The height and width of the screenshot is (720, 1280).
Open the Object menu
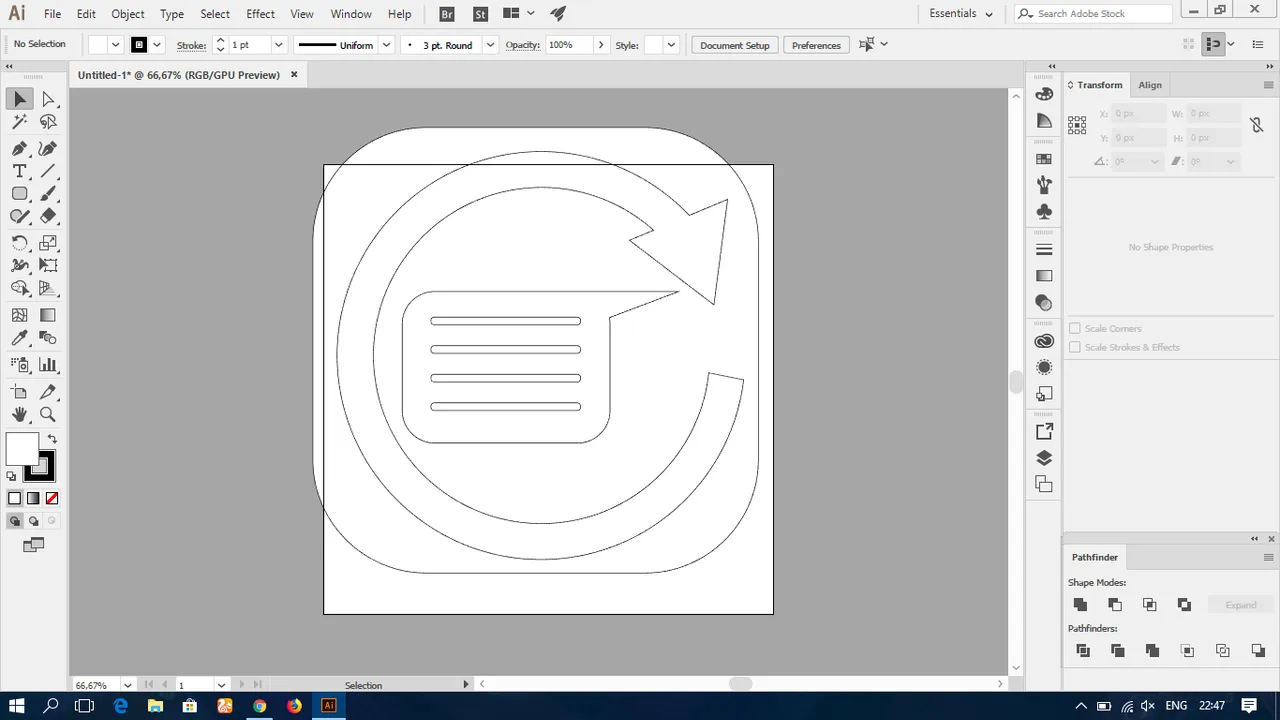[127, 14]
